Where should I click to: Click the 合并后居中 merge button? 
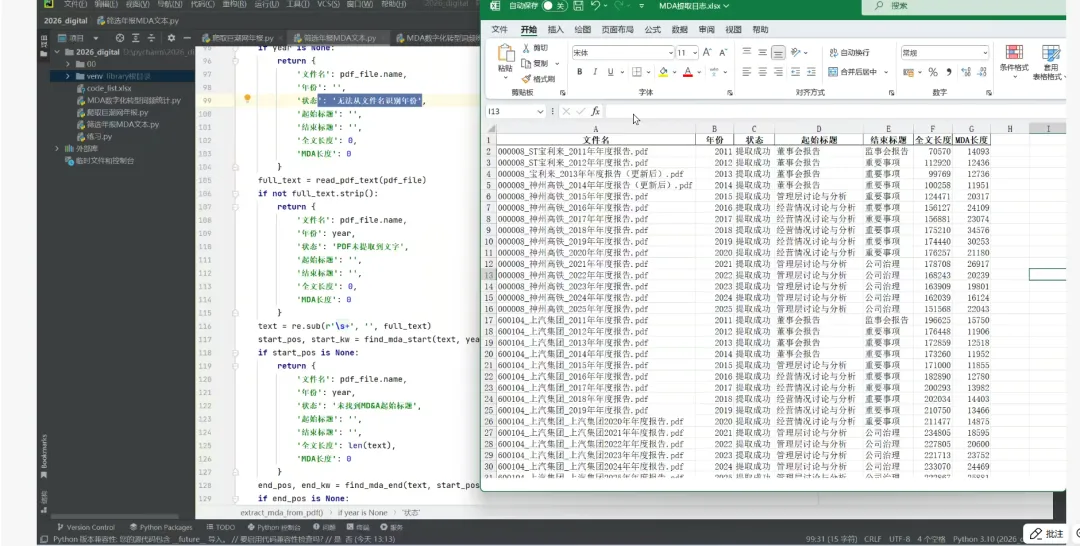(853, 72)
